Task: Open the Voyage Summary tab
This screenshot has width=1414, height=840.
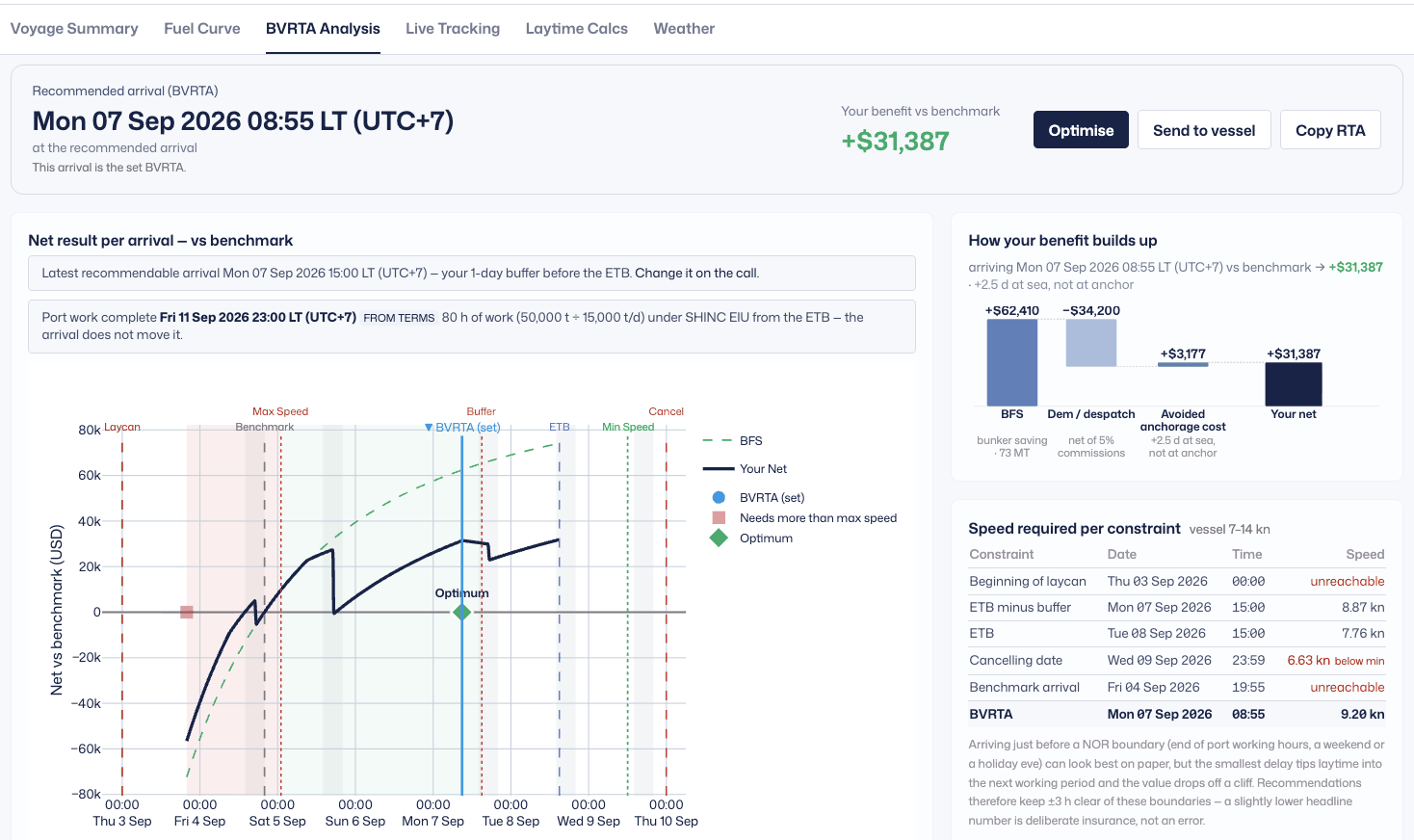Action: (x=74, y=29)
